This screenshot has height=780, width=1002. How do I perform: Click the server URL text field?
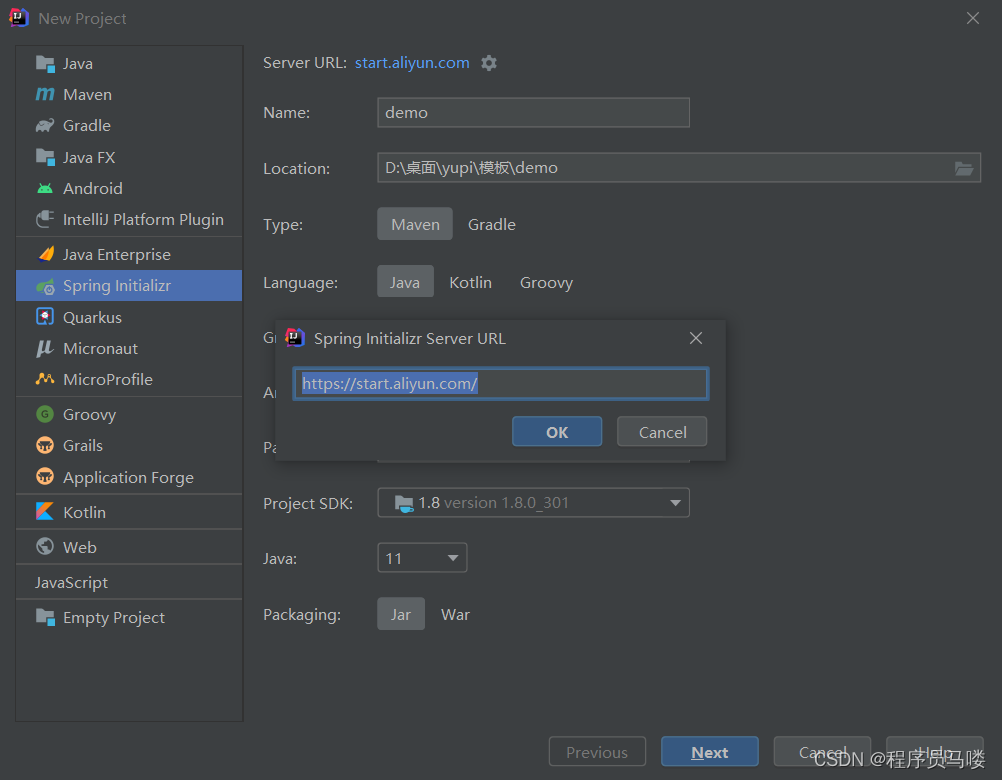click(501, 383)
